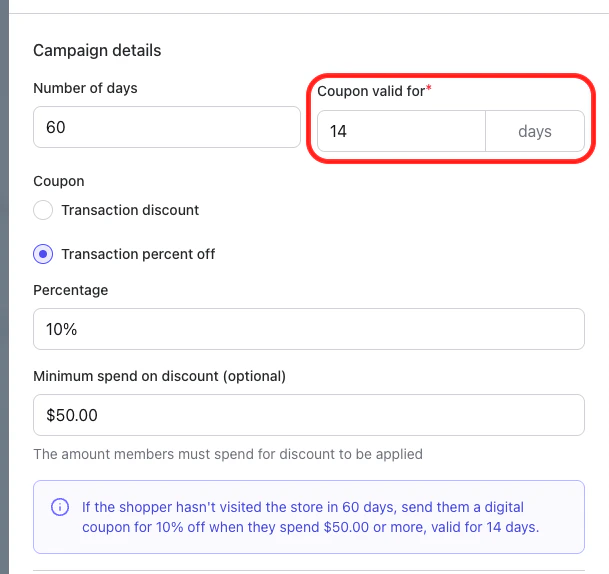
Task: Click the Coupon valid for field showing 14
Action: (x=401, y=131)
